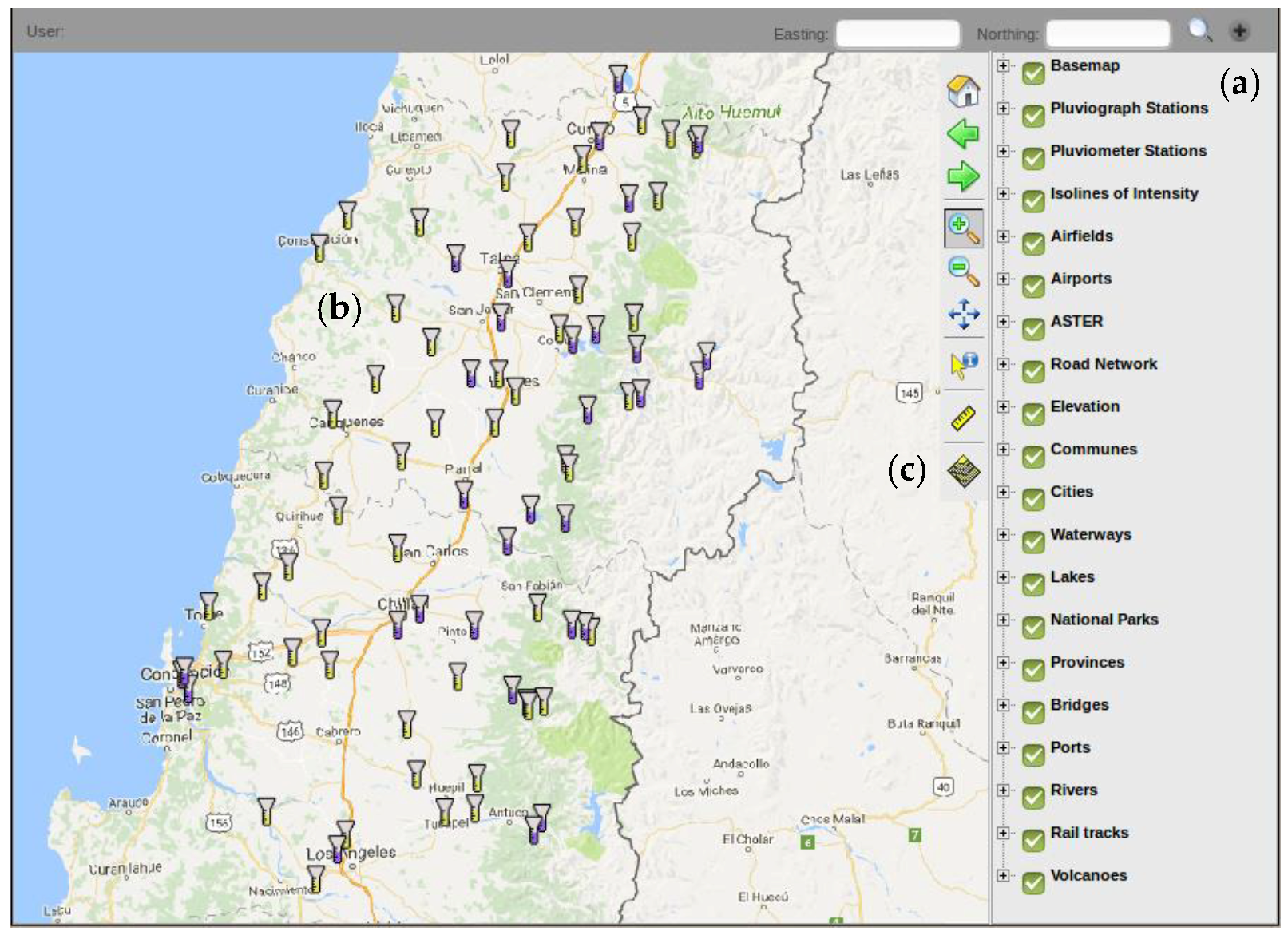Click the coordinate search magnifier icon
Viewport: 1288px width, 935px height.
tap(1199, 31)
